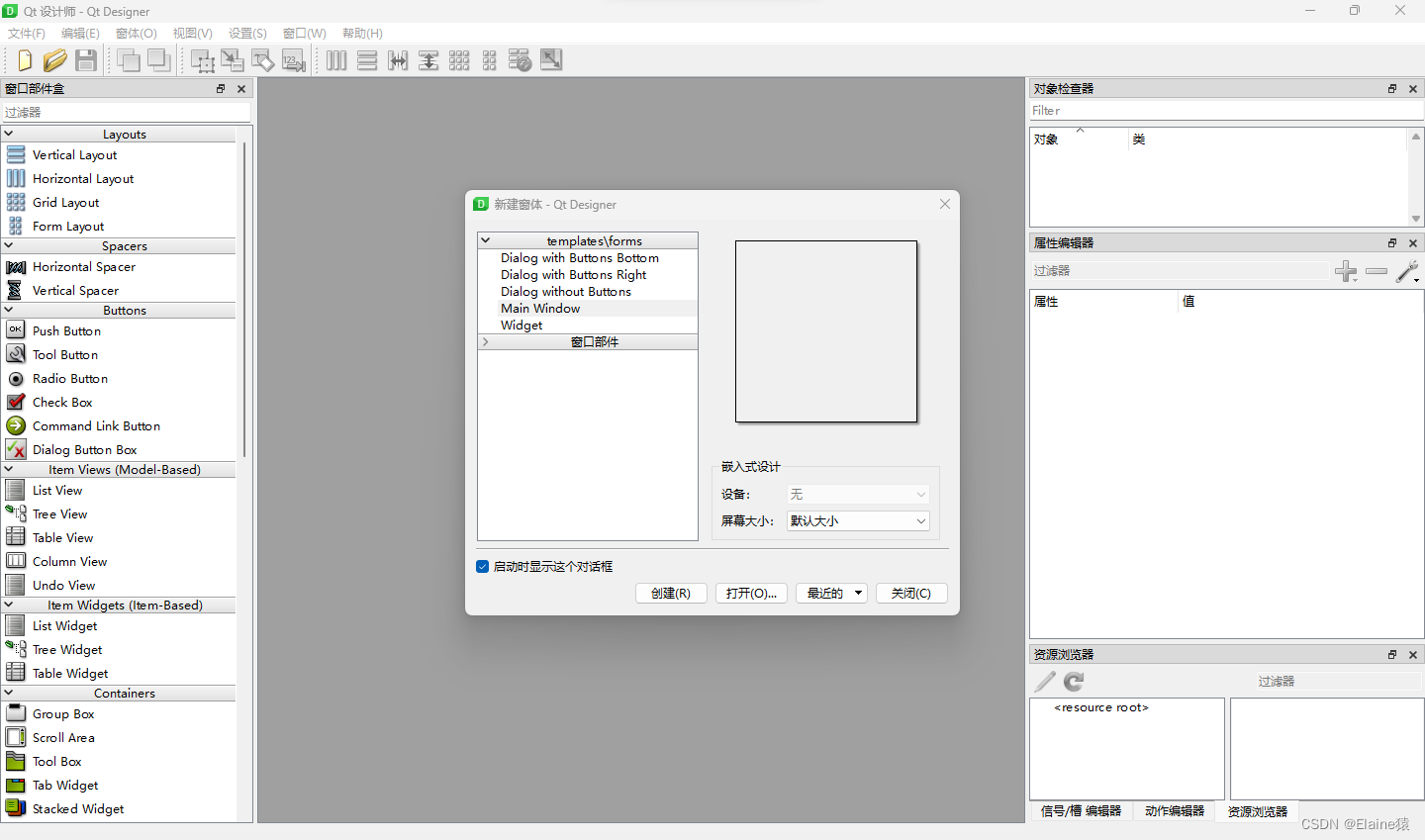Open the 帮助(H) menu
The height and width of the screenshot is (840, 1425).
362,33
